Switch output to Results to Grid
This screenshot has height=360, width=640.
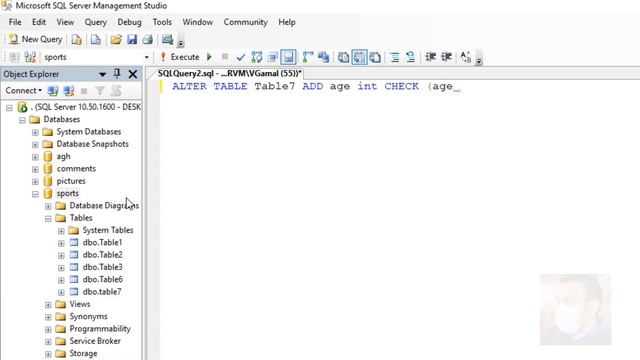(x=359, y=57)
